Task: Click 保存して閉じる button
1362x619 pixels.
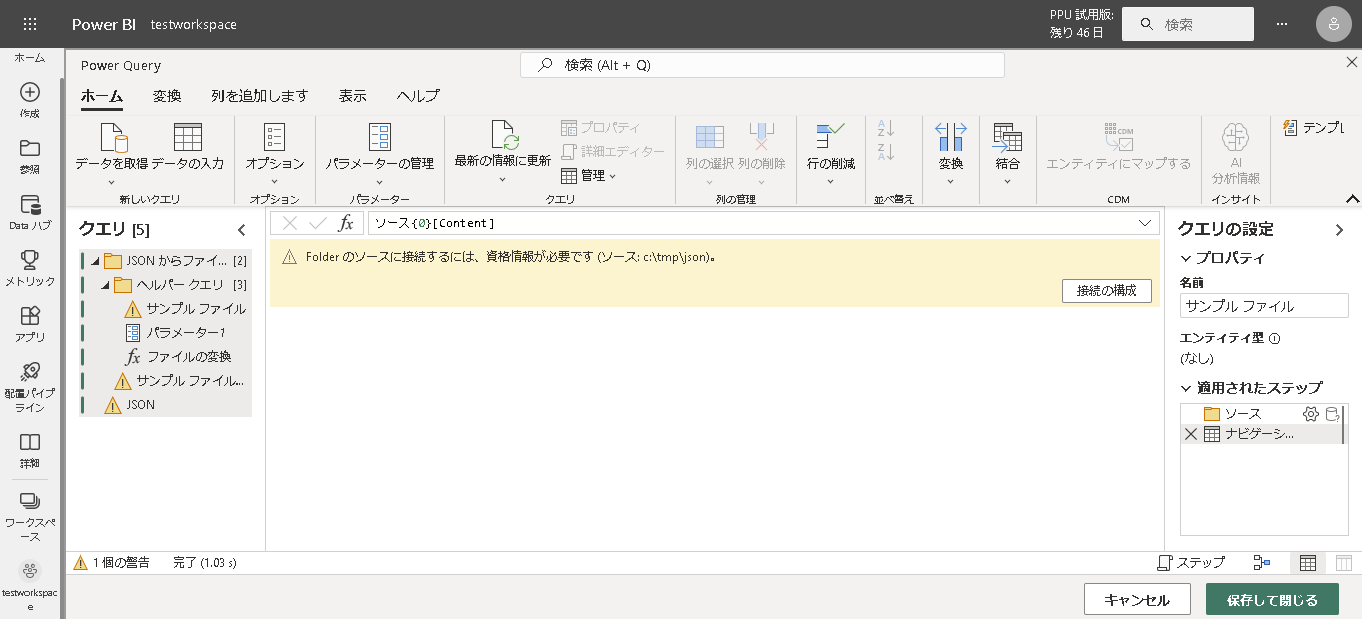Action: [1272, 600]
